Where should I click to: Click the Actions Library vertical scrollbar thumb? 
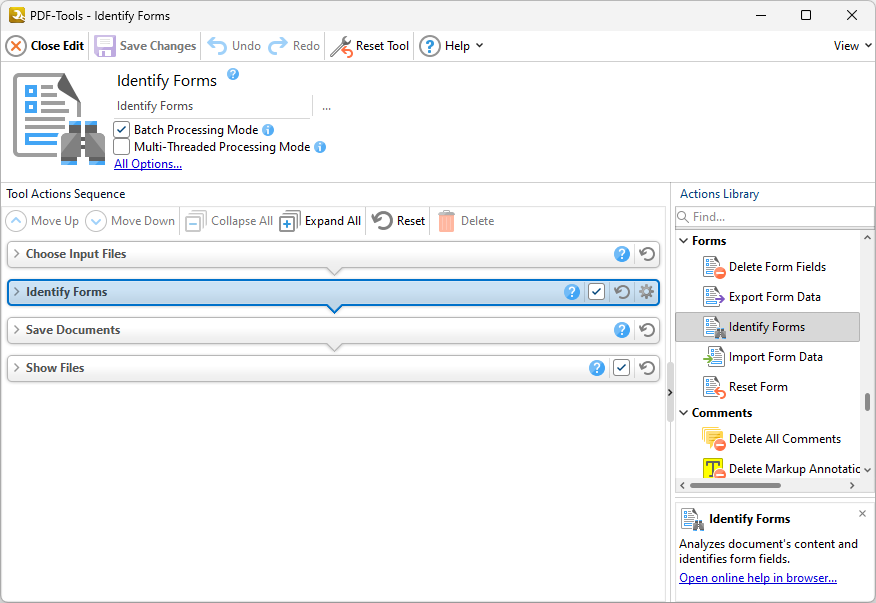867,402
